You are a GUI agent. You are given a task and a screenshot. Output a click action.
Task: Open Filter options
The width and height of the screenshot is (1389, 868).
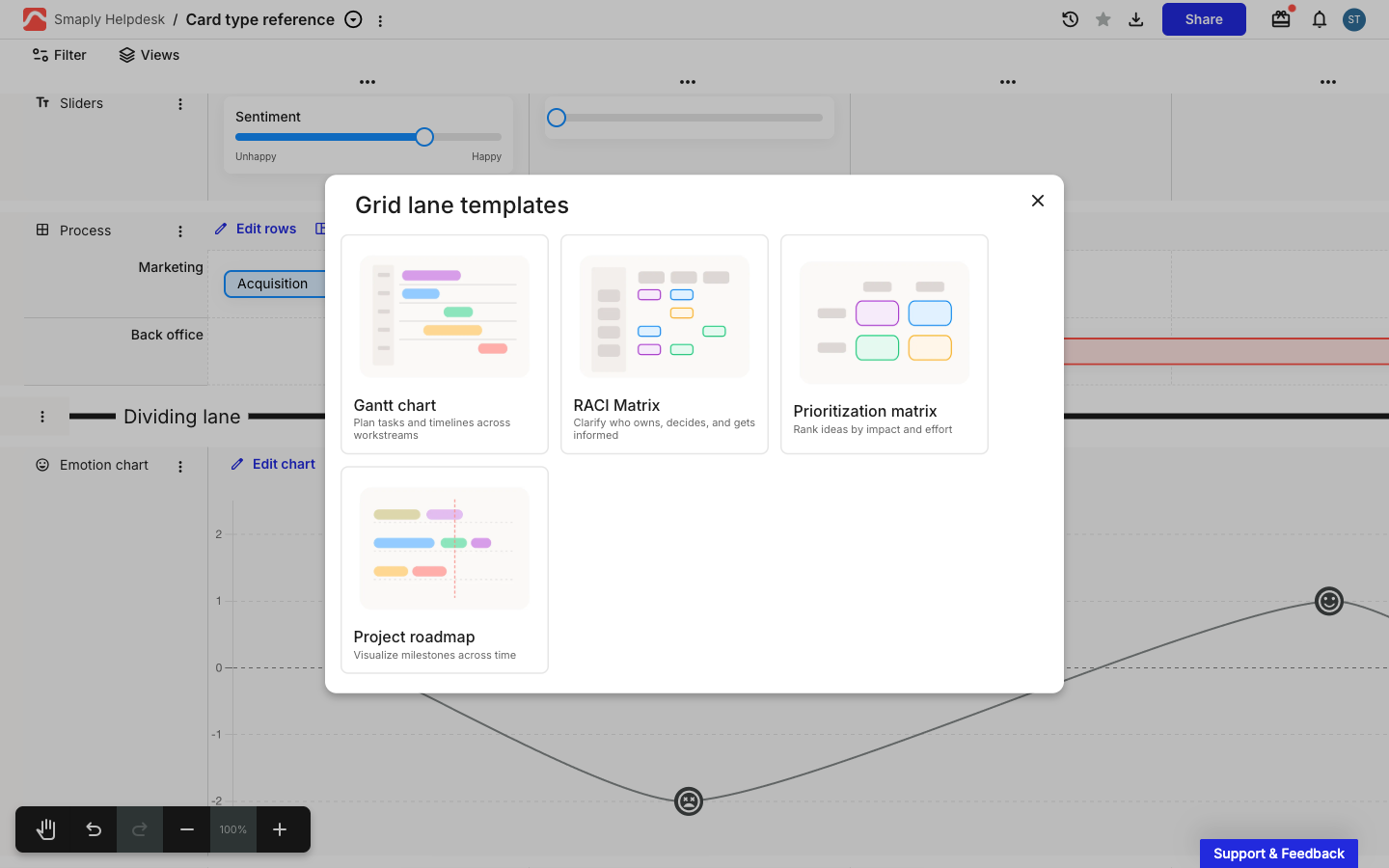(60, 55)
